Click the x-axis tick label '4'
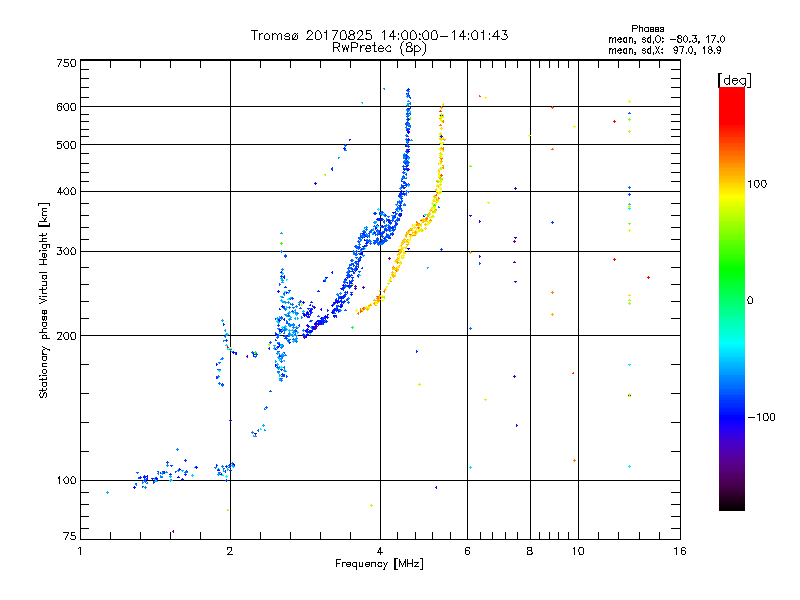Viewport: 800px width, 600px height. (380, 551)
